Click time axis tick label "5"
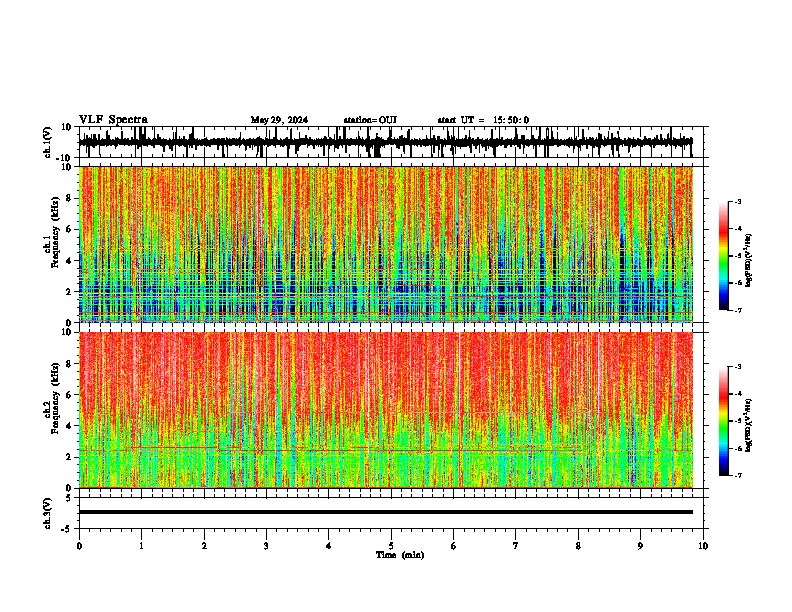 391,546
